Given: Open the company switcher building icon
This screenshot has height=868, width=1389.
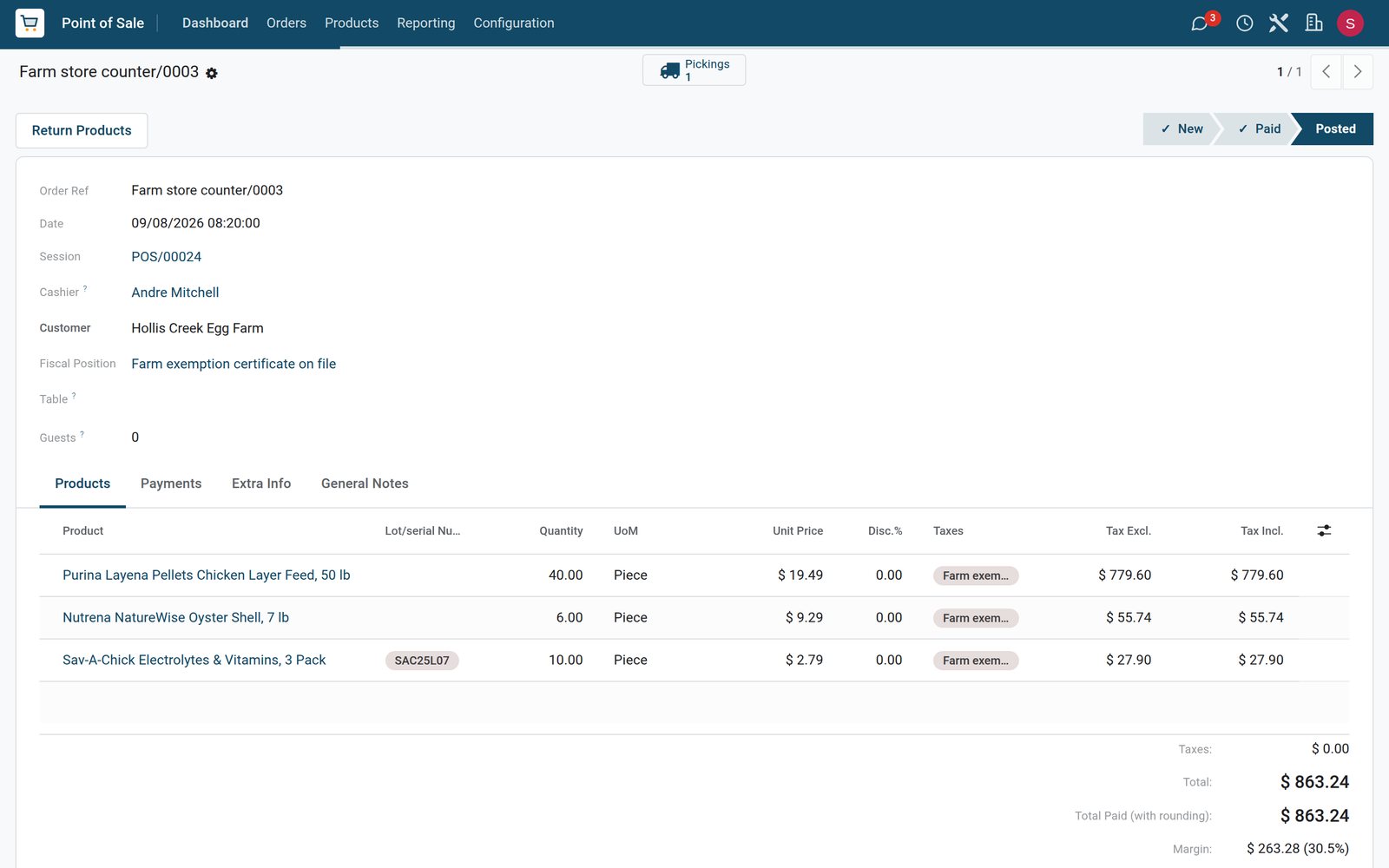Looking at the screenshot, I should pyautogui.click(x=1314, y=23).
